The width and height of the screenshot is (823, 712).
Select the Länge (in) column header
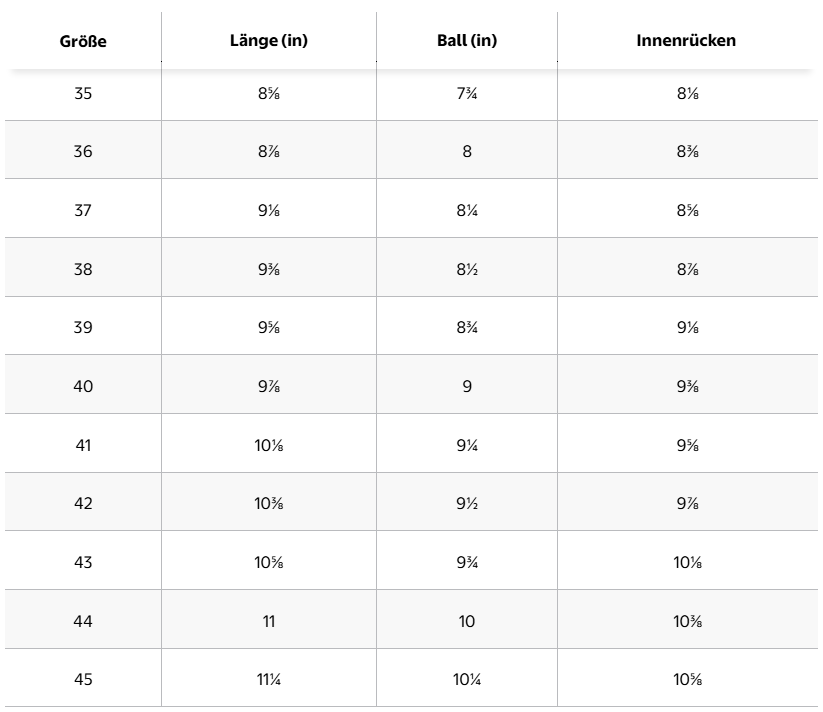(269, 40)
